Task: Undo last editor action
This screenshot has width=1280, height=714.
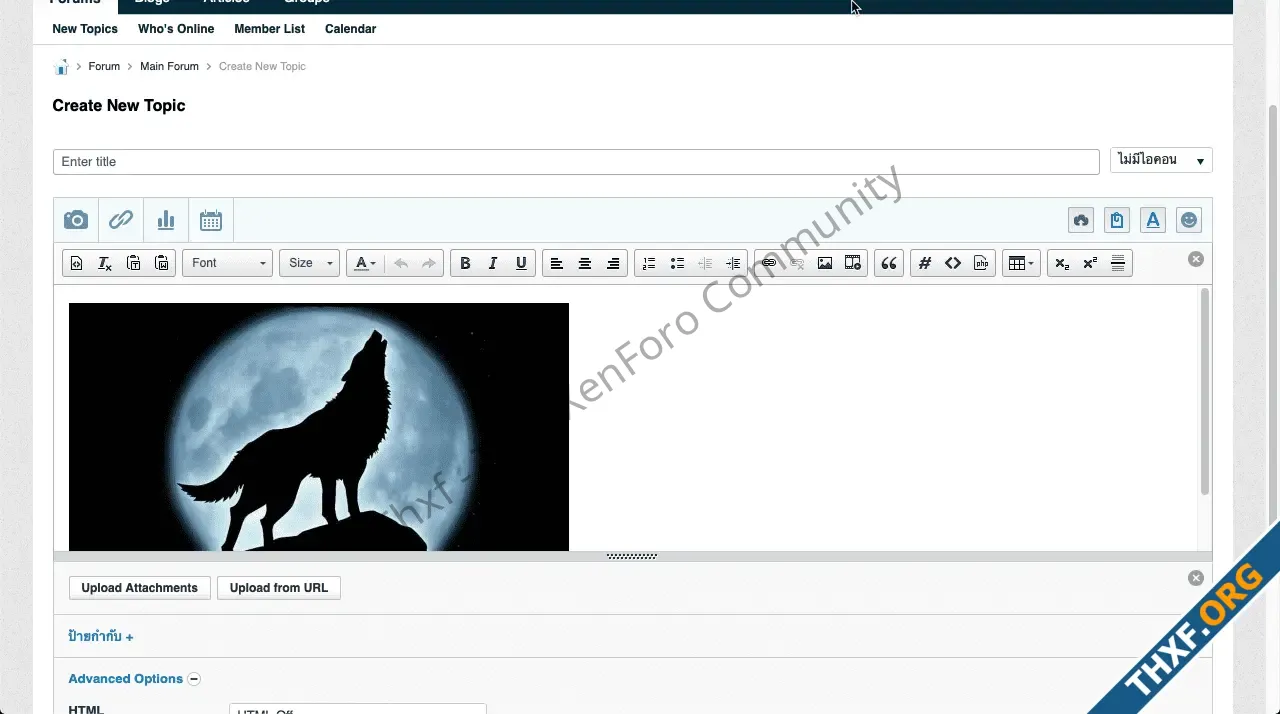Action: pyautogui.click(x=401, y=263)
